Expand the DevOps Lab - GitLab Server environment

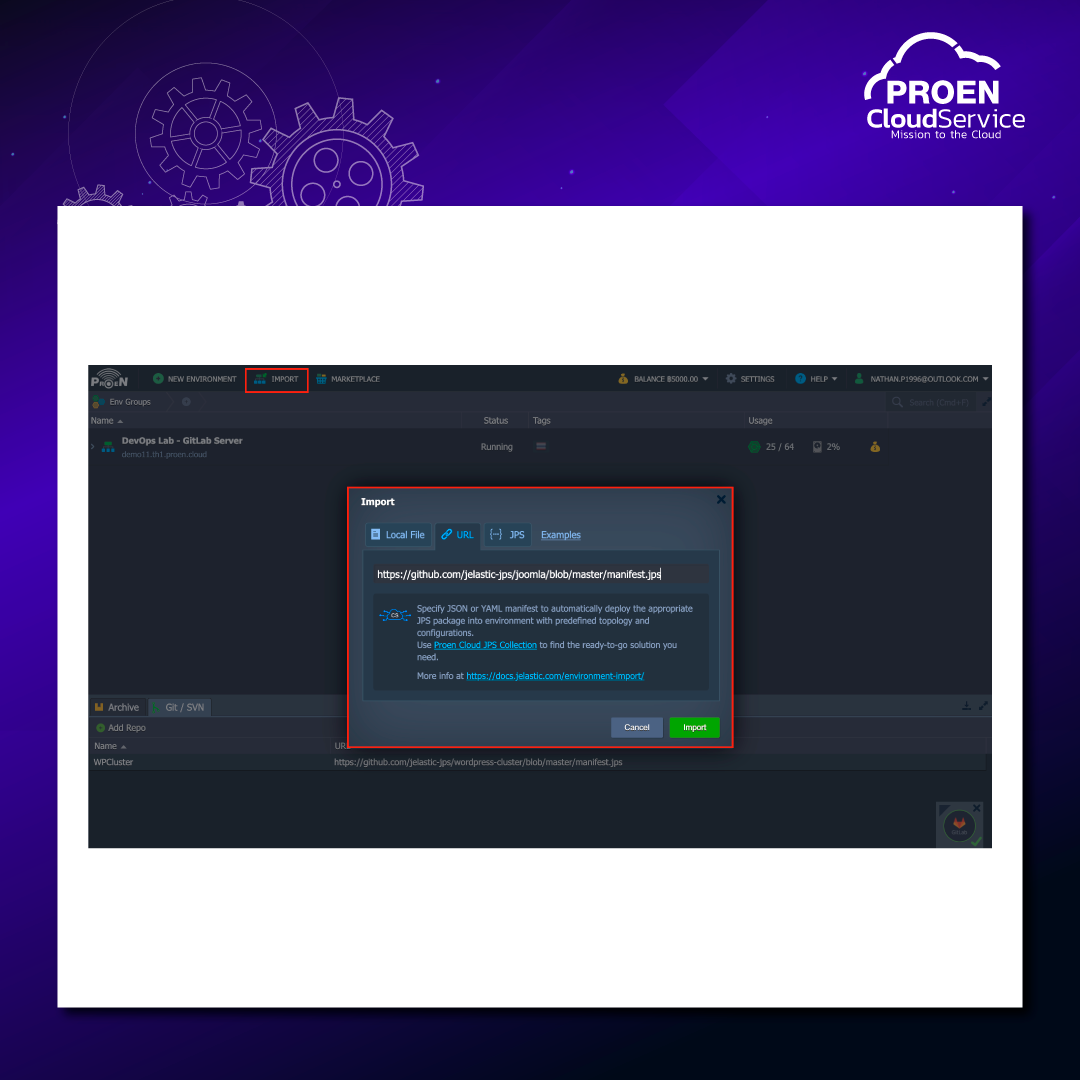click(x=92, y=447)
